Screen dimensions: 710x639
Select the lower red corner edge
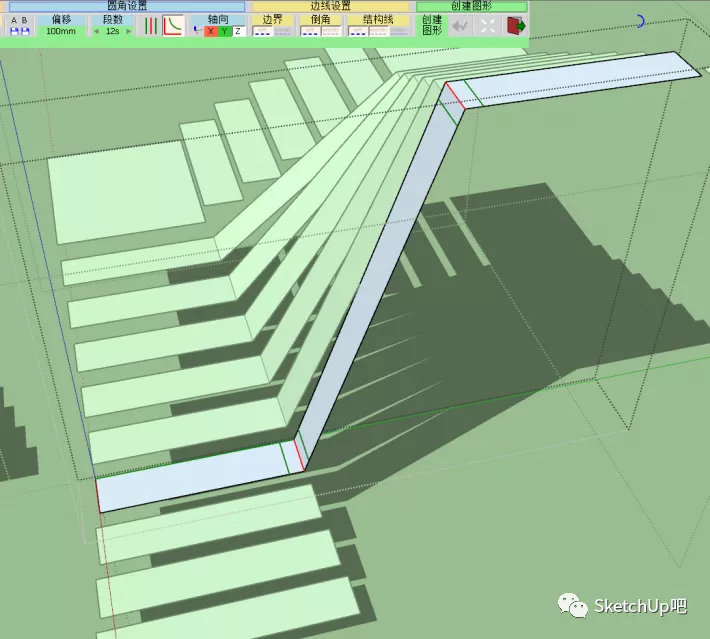299,455
